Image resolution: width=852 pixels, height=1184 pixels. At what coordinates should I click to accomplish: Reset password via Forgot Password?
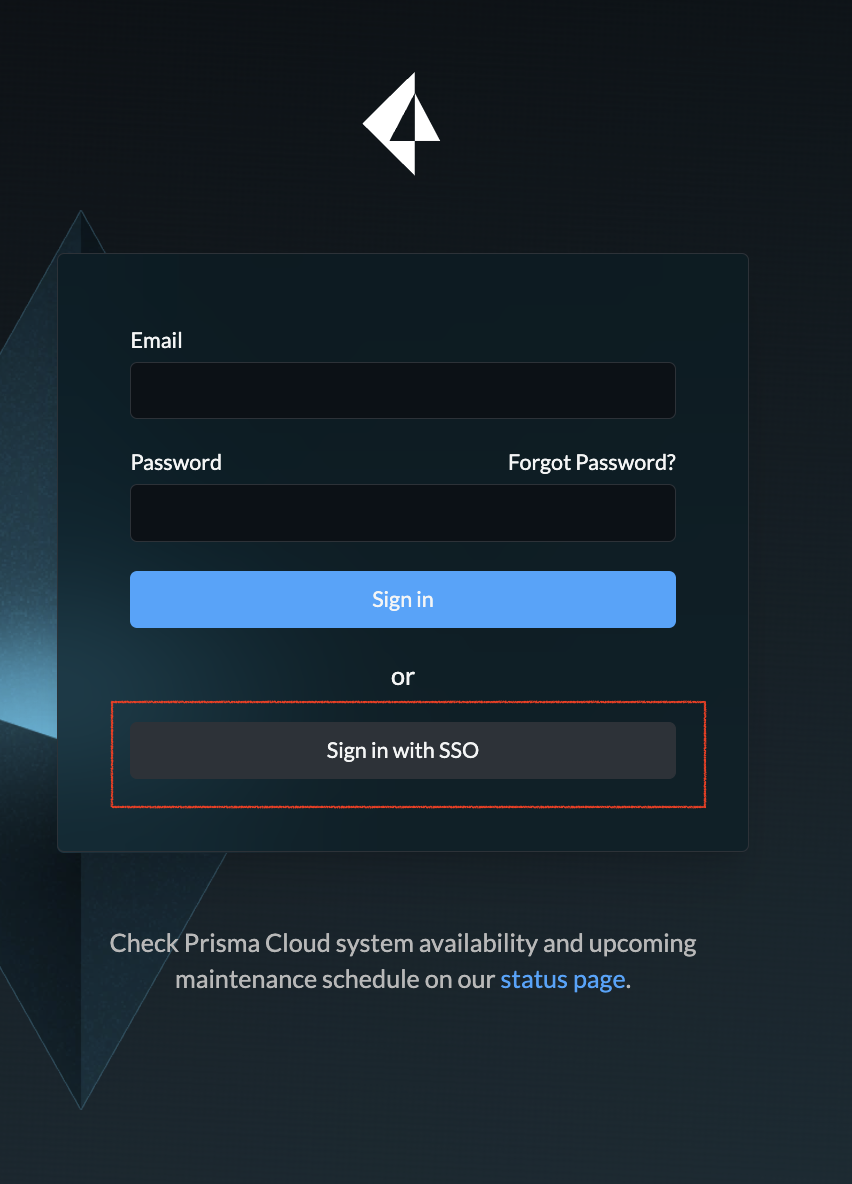(x=591, y=462)
